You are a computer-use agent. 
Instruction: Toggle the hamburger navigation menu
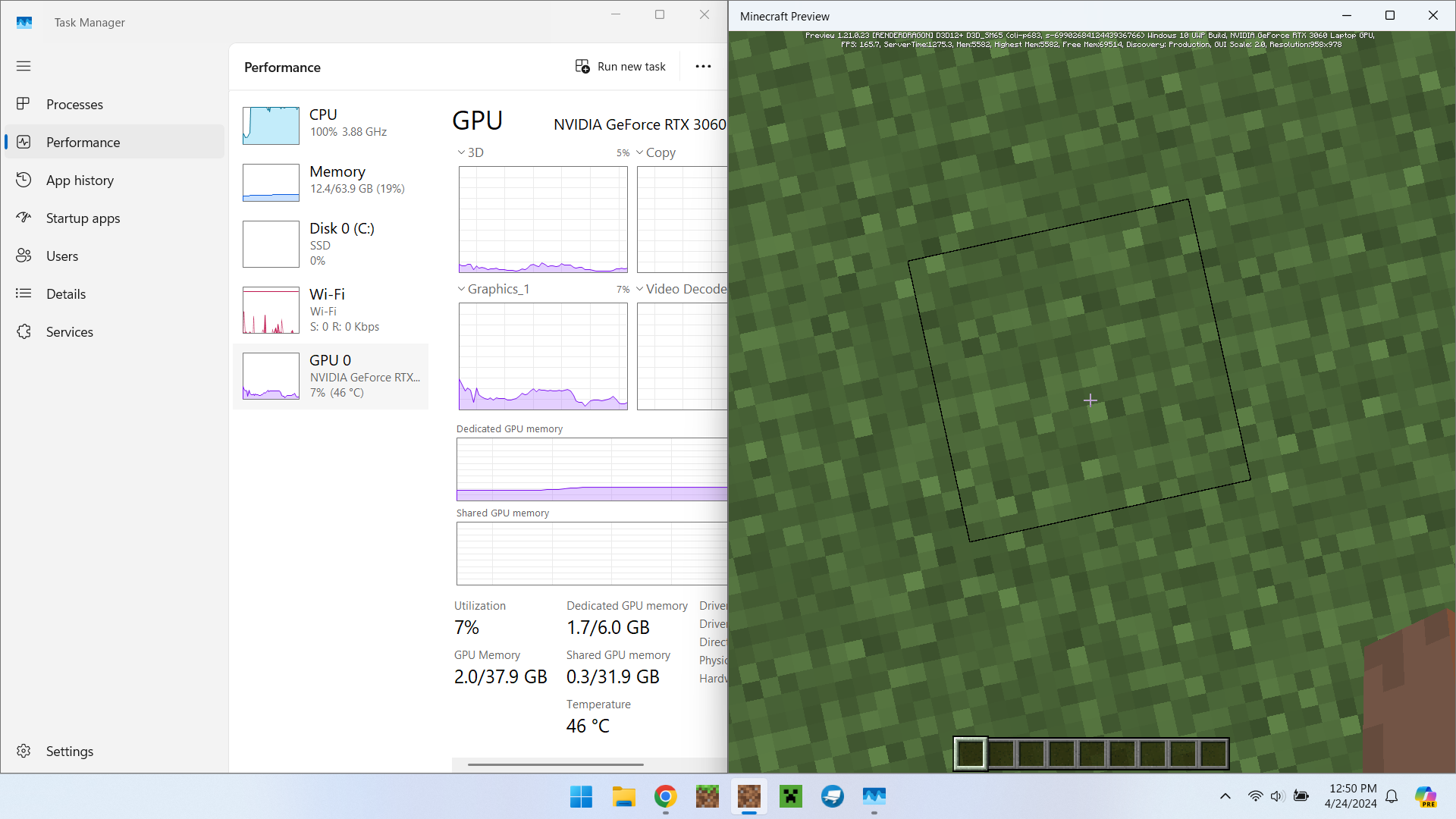[24, 66]
